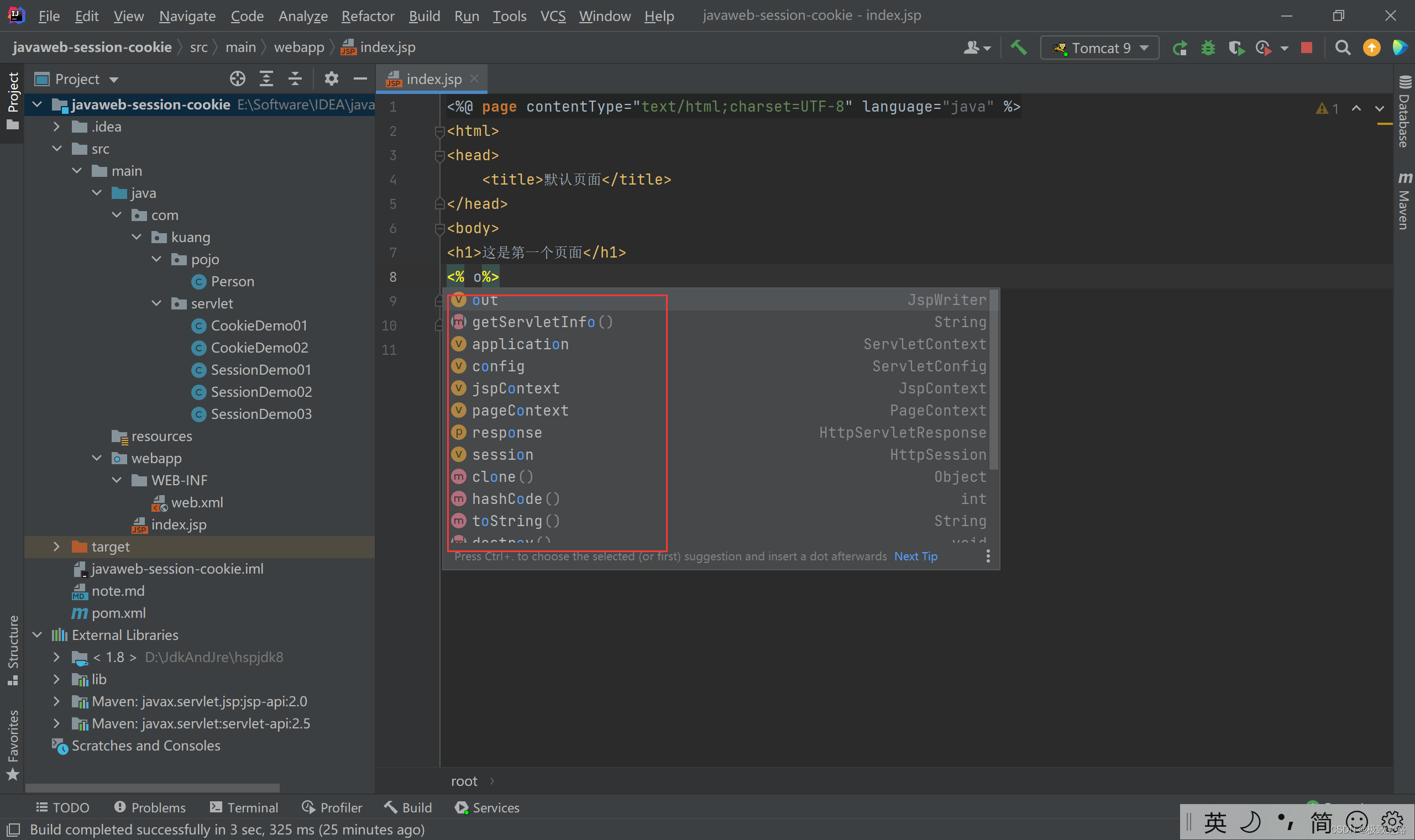Click Expand All icon in Project panel
The height and width of the screenshot is (840, 1415).
(266, 79)
